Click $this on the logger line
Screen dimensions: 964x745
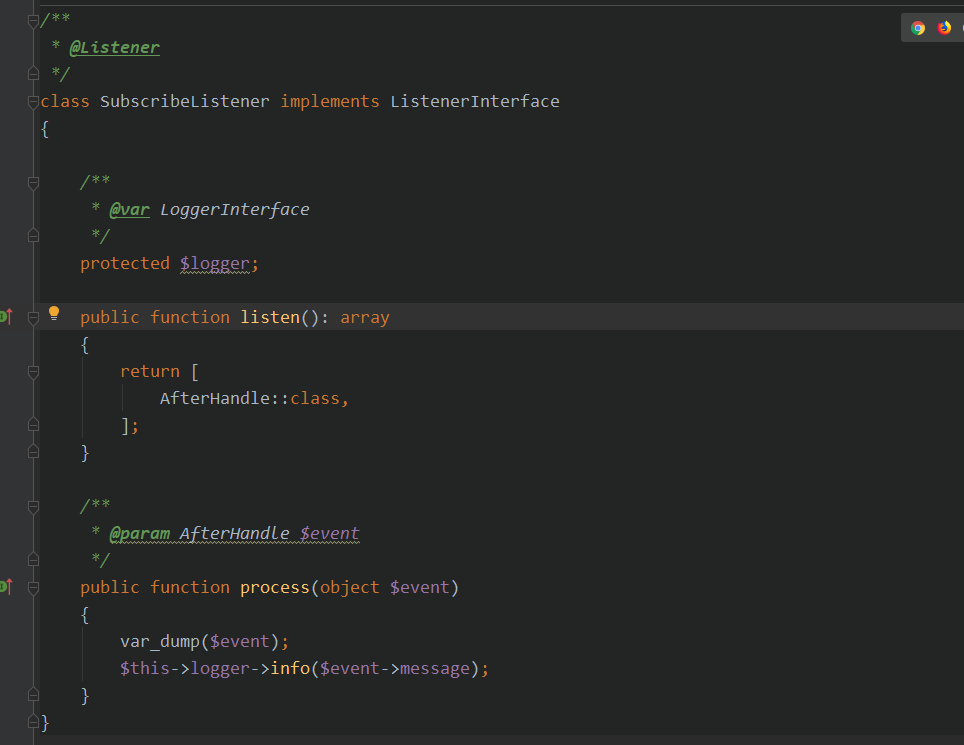145,669
